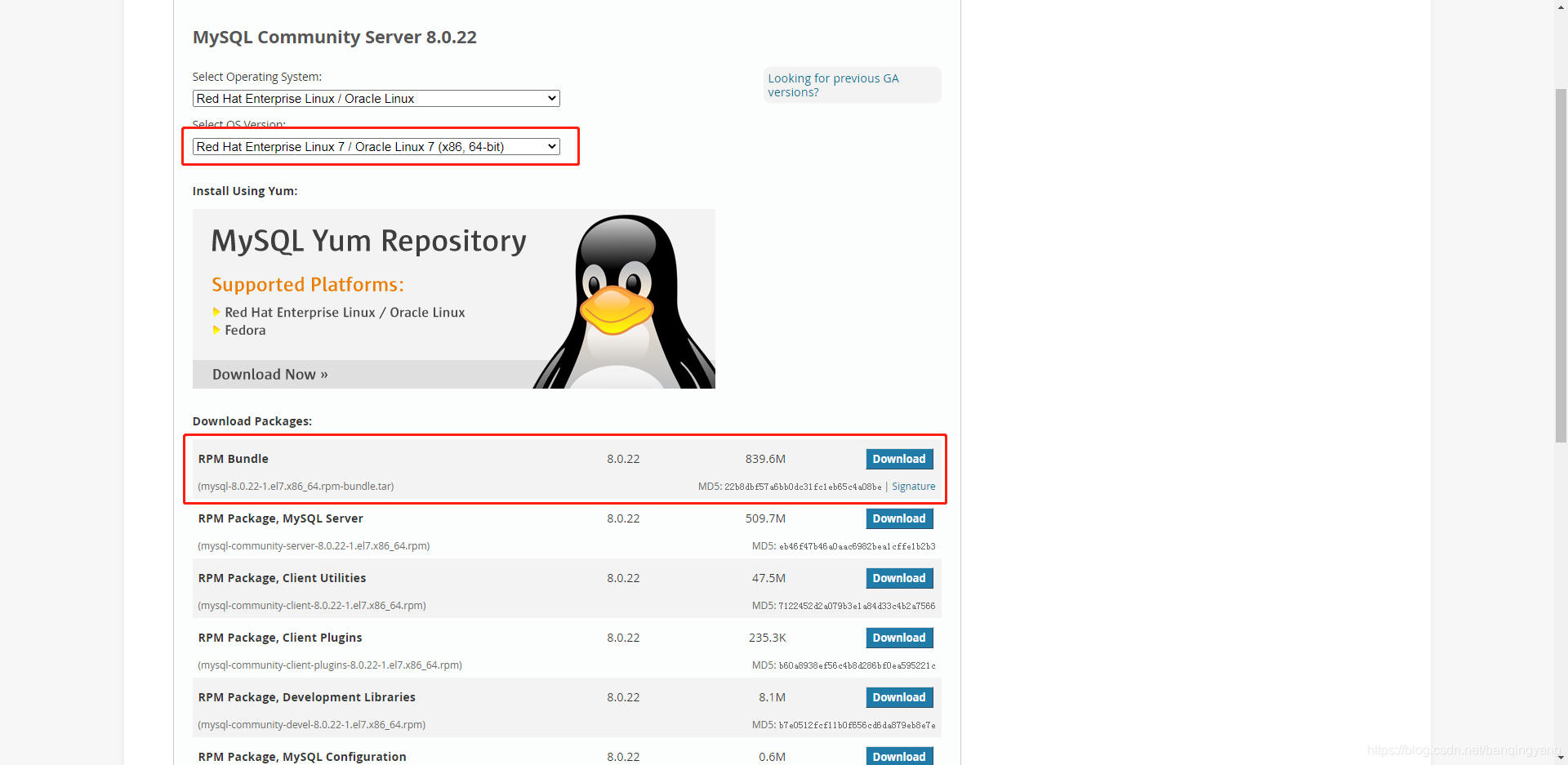Image resolution: width=1568 pixels, height=765 pixels.
Task: Click the 'RPM Package, Client Plugins' title
Action: pyautogui.click(x=280, y=638)
